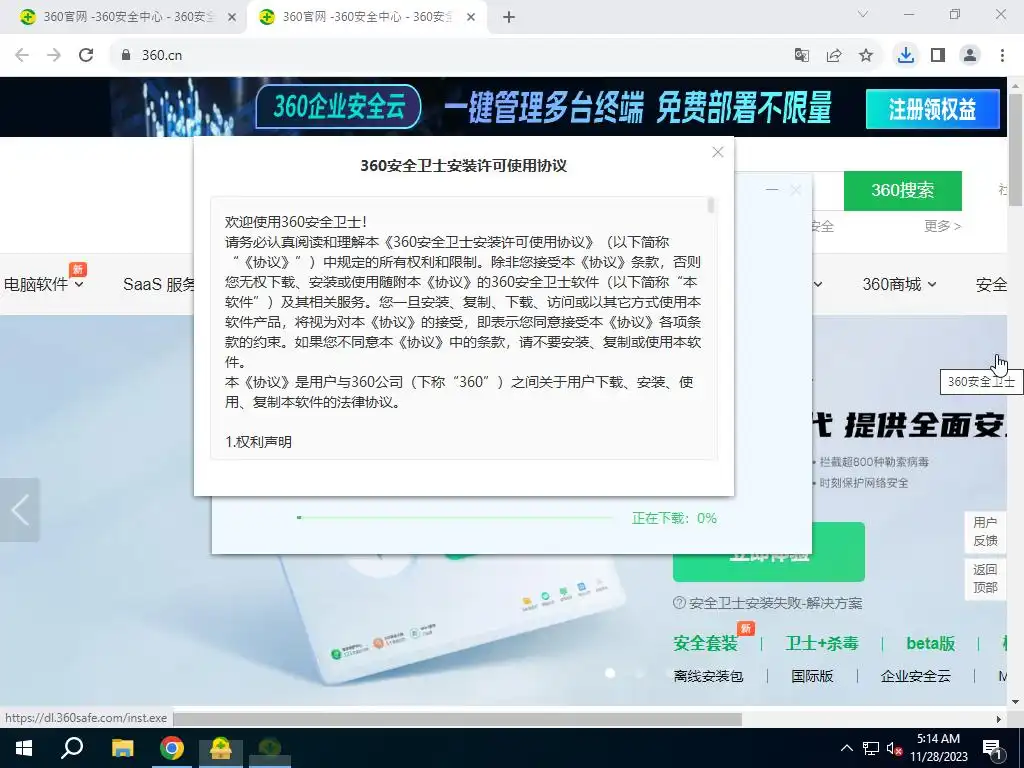The height and width of the screenshot is (768, 1024).
Task: Toggle Chrome side panel icon
Action: pyautogui.click(x=938, y=56)
